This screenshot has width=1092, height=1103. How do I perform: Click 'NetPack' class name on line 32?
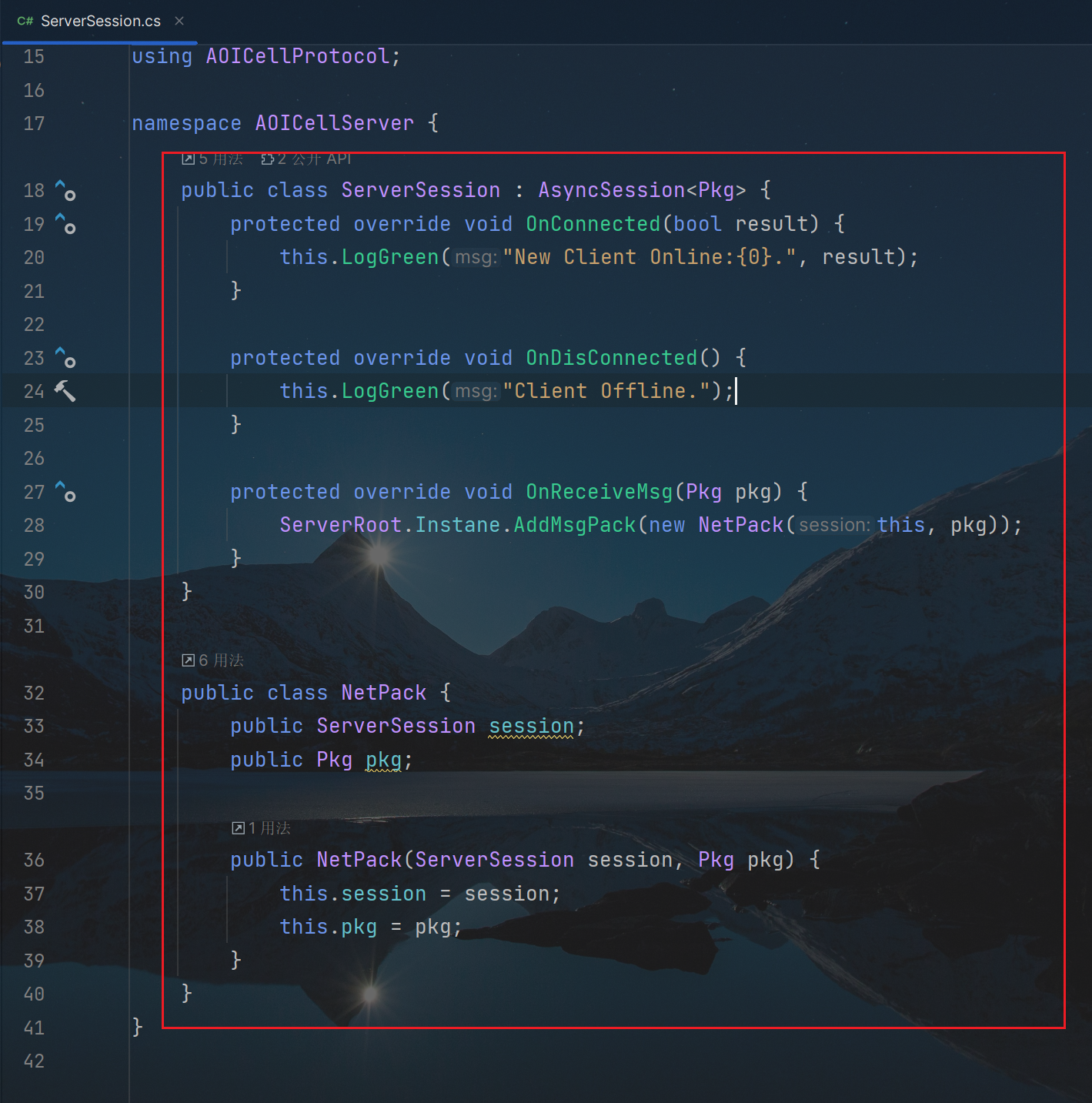point(384,693)
